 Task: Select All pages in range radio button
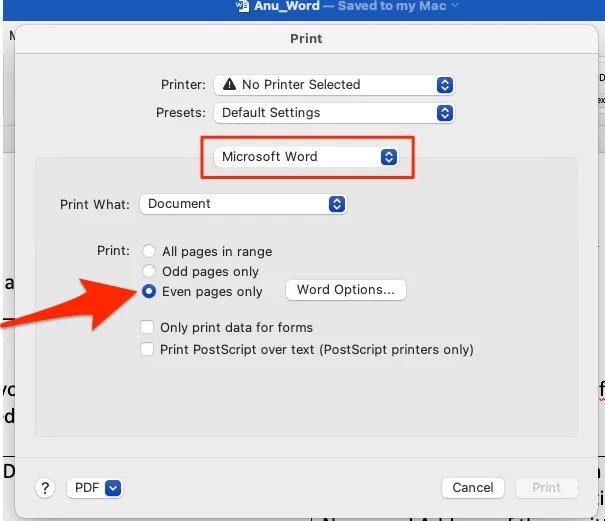[149, 251]
